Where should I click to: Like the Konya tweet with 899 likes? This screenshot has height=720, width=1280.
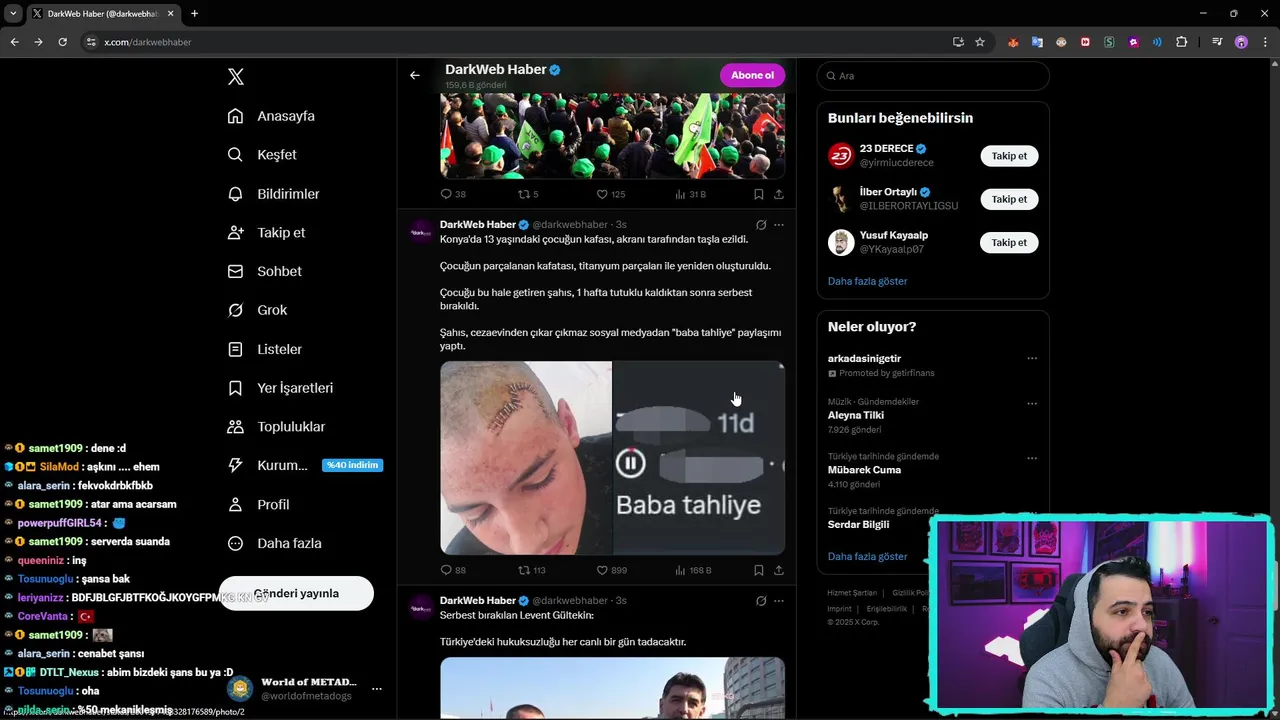tap(611, 570)
